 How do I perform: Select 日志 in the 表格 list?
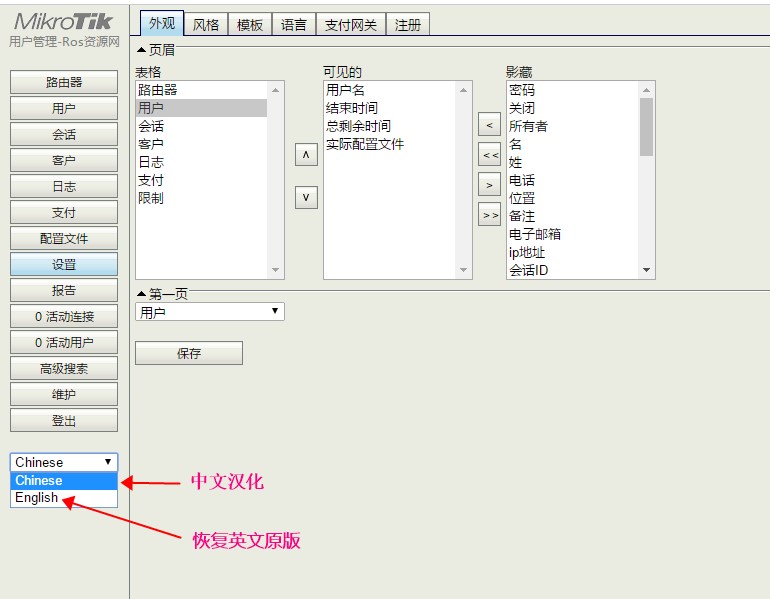pyautogui.click(x=202, y=162)
